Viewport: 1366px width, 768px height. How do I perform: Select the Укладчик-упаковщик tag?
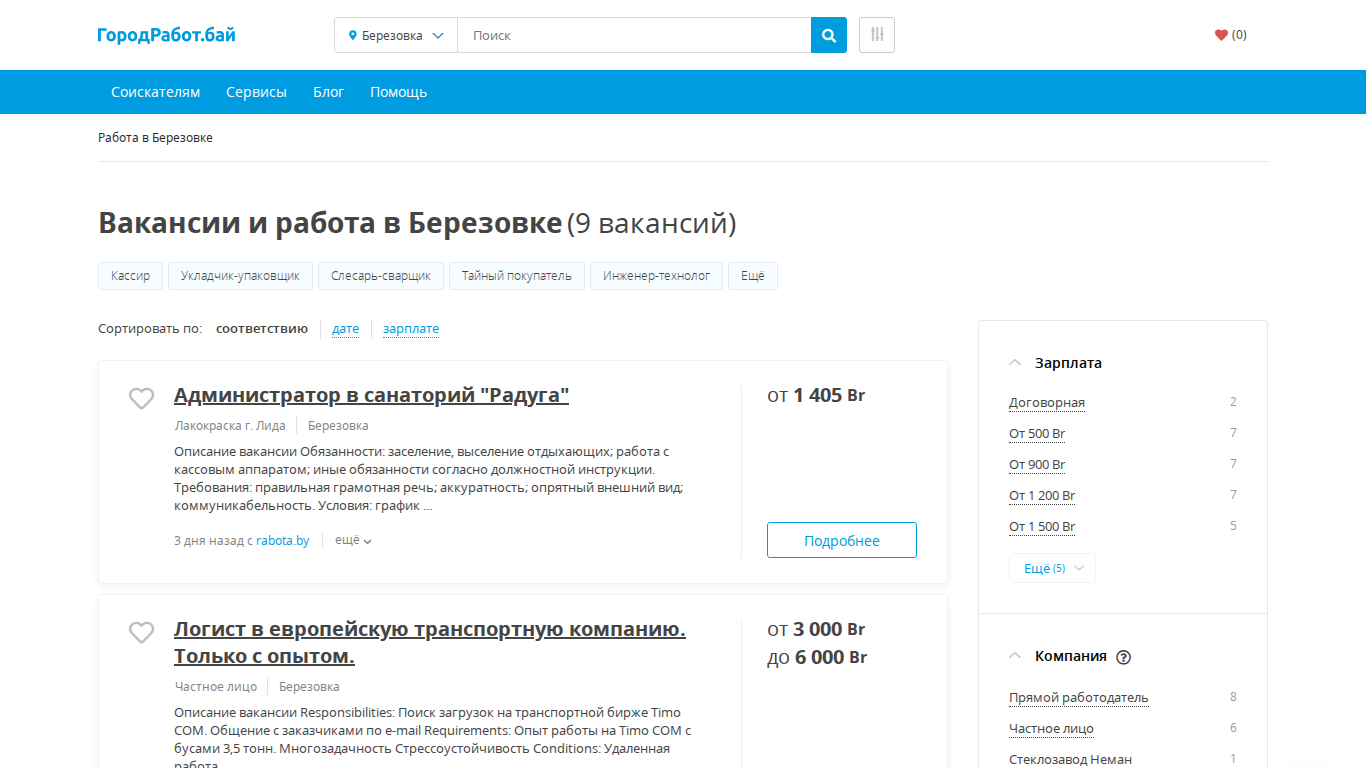click(240, 276)
